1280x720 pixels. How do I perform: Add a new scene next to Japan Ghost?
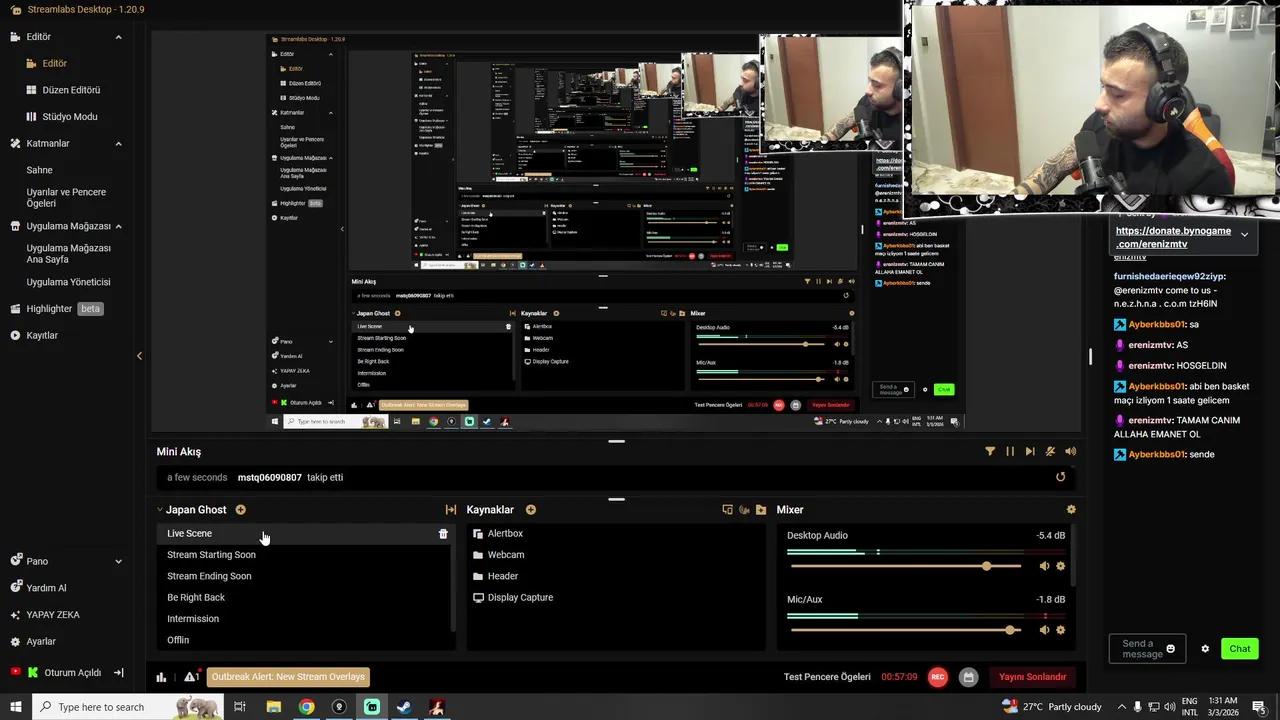240,510
